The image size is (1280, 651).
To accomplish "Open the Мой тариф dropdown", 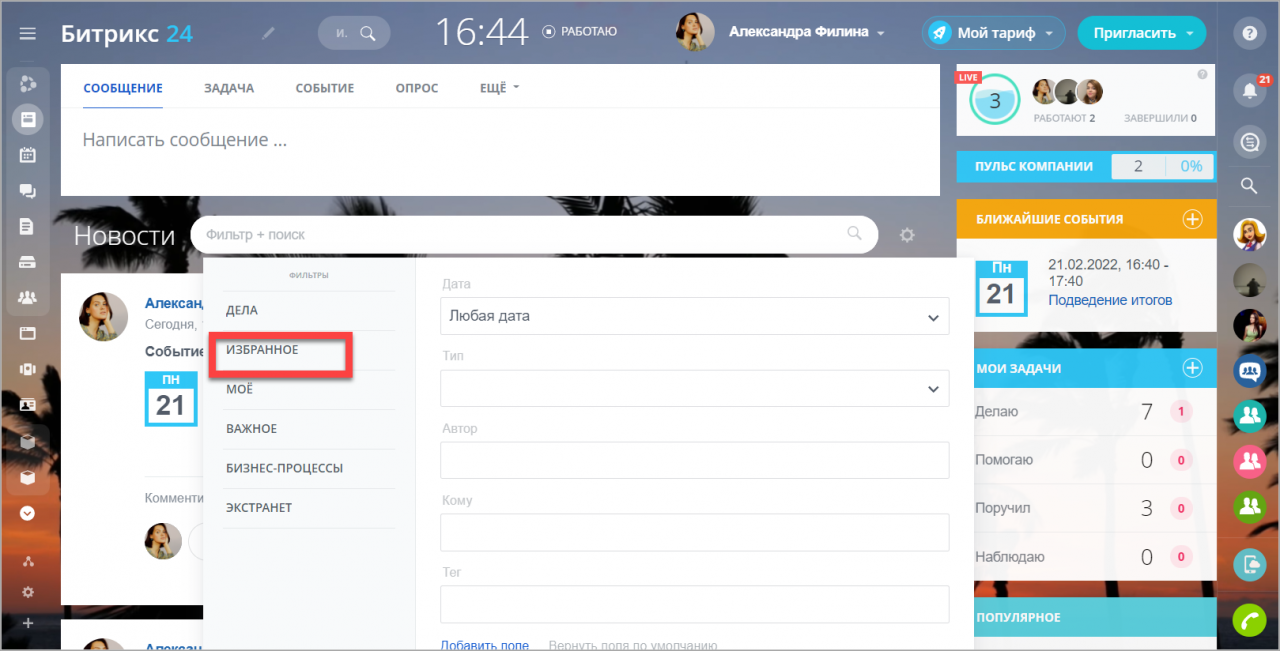I will [x=993, y=33].
